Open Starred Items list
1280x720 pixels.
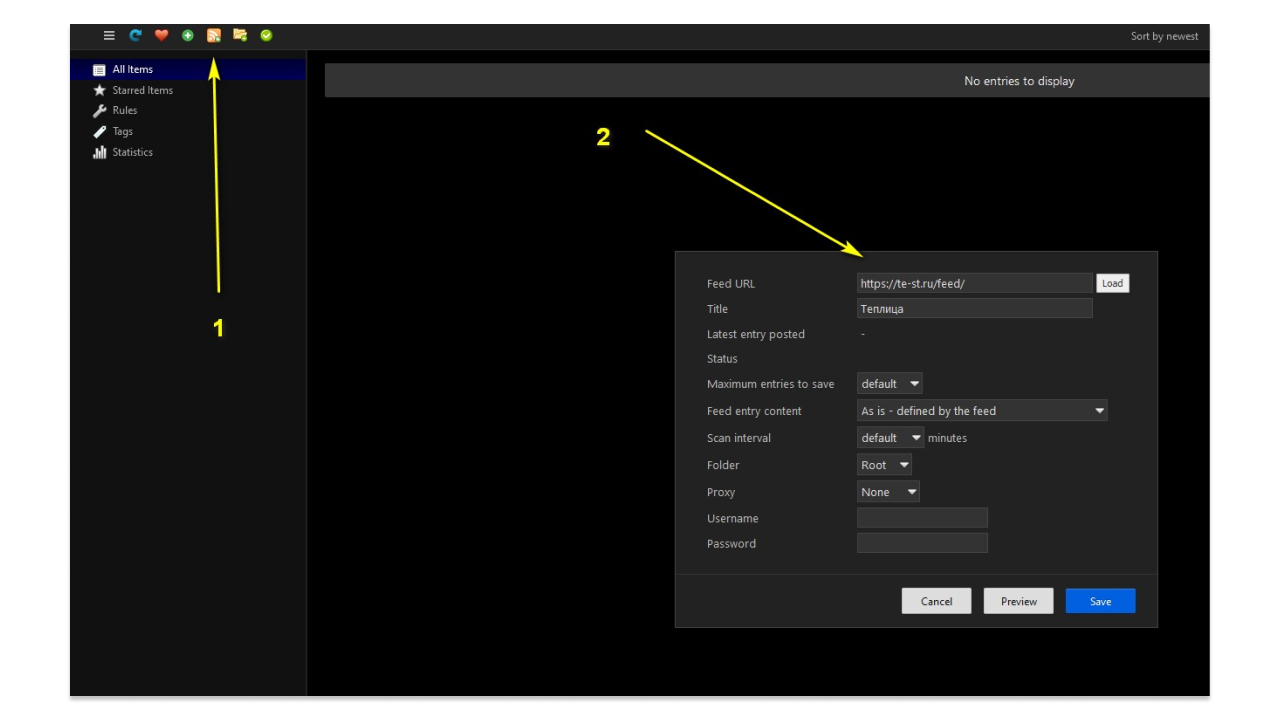(x=142, y=90)
